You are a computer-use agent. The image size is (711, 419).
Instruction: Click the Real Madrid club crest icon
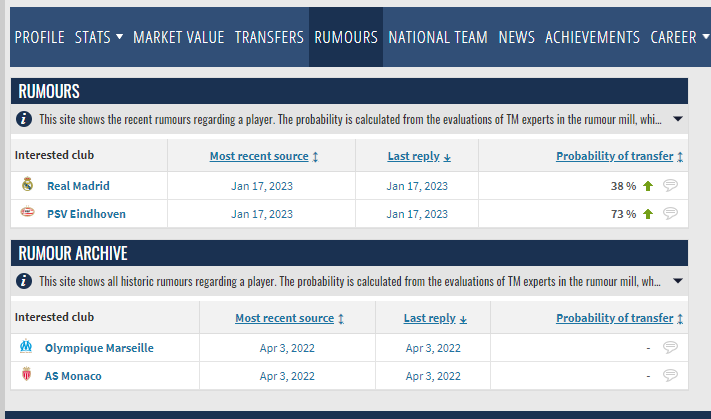click(x=27, y=185)
